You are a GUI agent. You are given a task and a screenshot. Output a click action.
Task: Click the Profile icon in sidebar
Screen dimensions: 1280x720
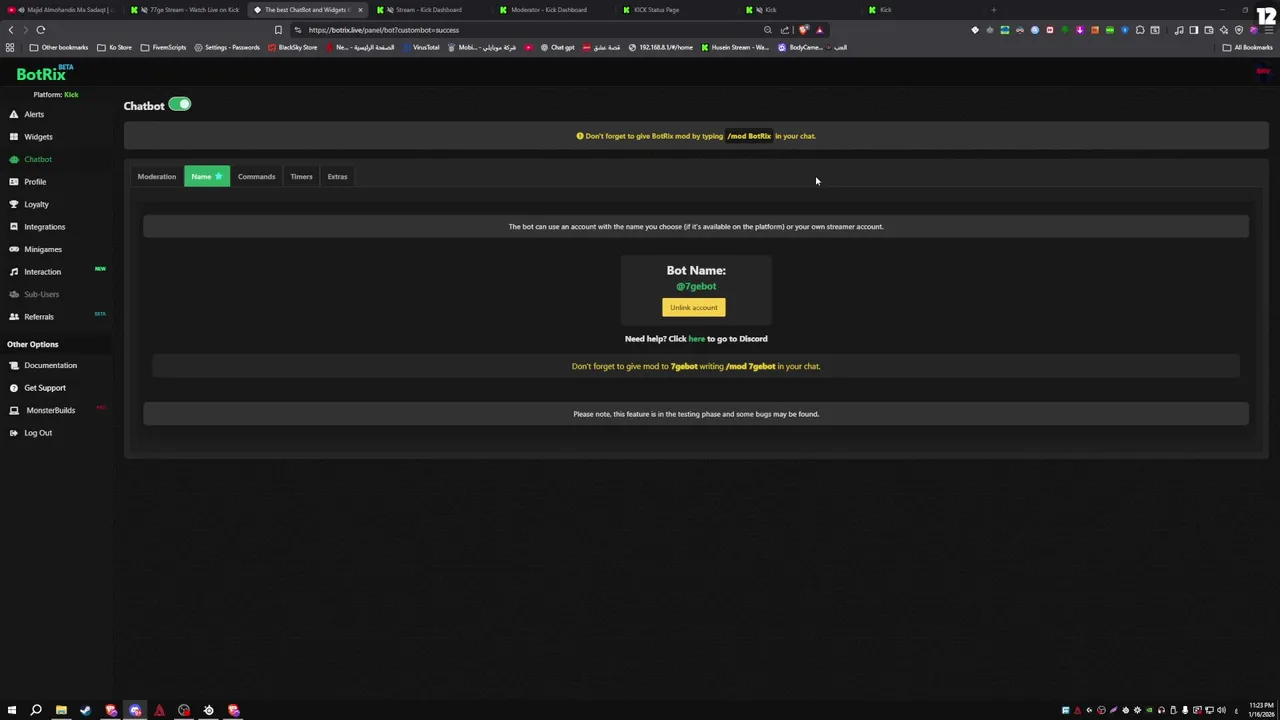pos(13,182)
